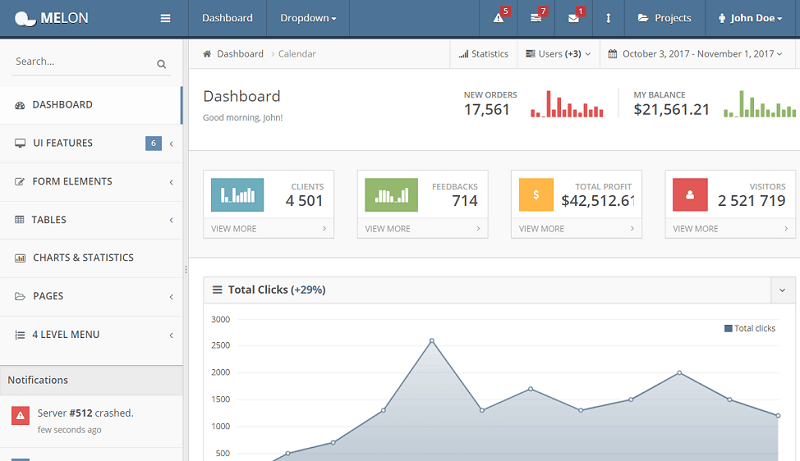Click the My Balance green sparkline chart
Image resolution: width=800 pixels, height=461 pixels.
click(x=760, y=104)
